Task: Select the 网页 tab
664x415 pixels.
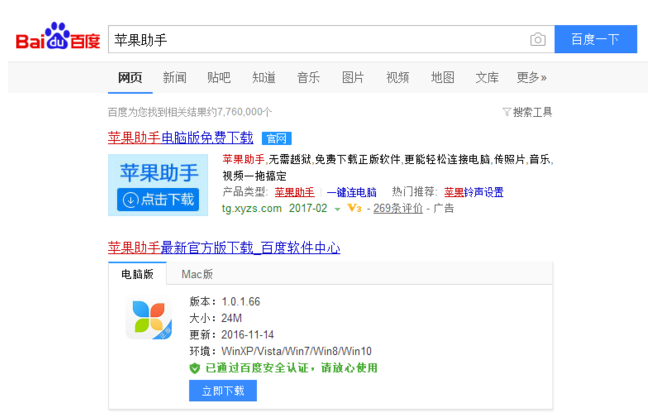Action: [x=130, y=77]
